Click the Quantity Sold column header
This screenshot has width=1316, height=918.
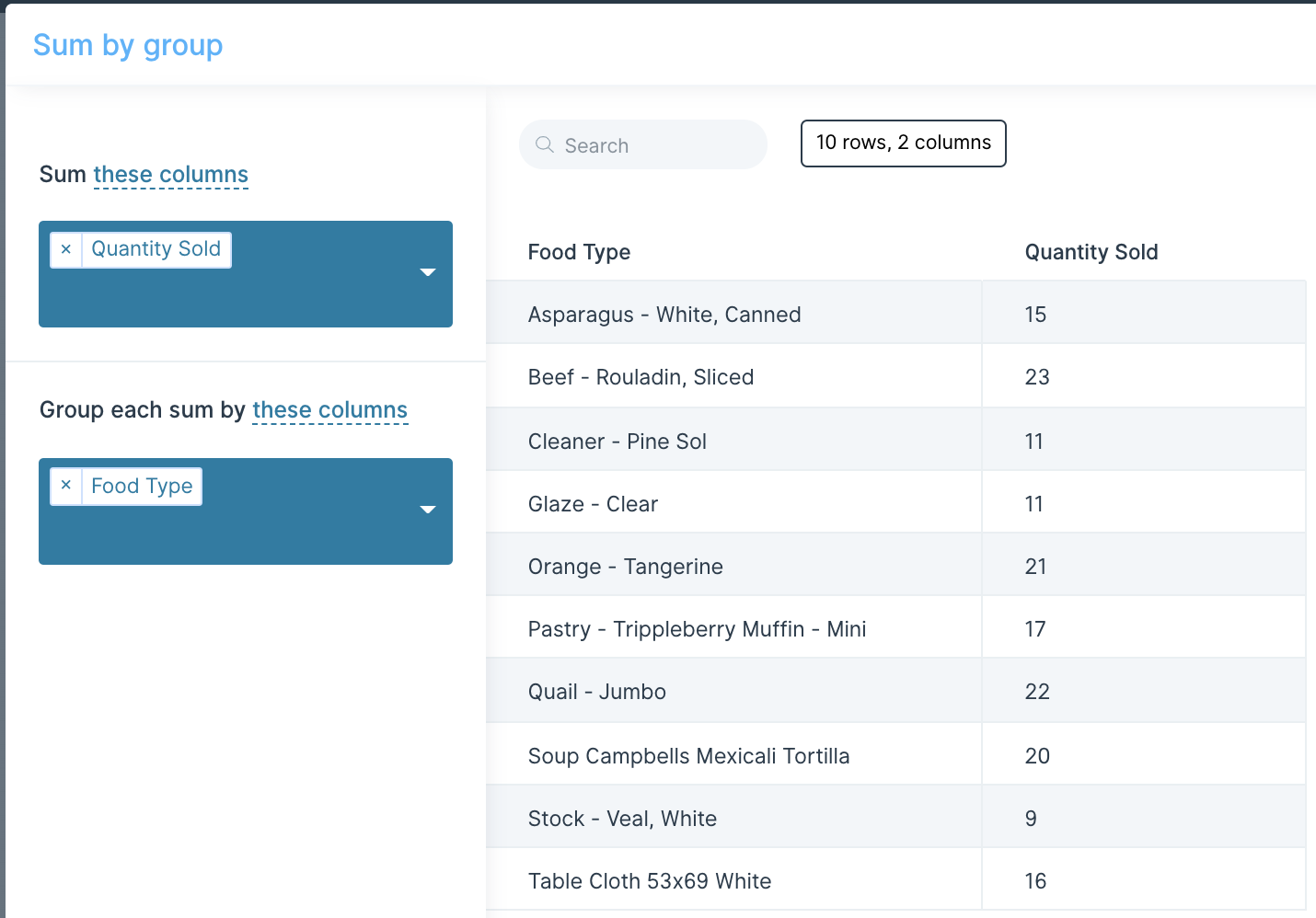coord(1091,252)
